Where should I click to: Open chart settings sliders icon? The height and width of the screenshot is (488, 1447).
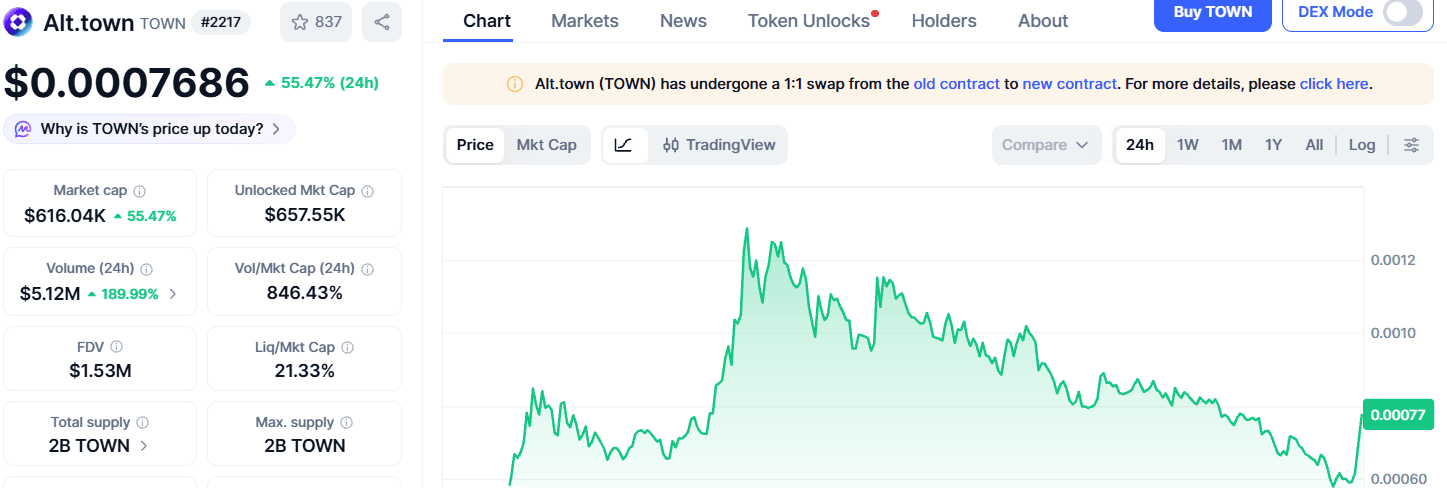[x=1411, y=145]
